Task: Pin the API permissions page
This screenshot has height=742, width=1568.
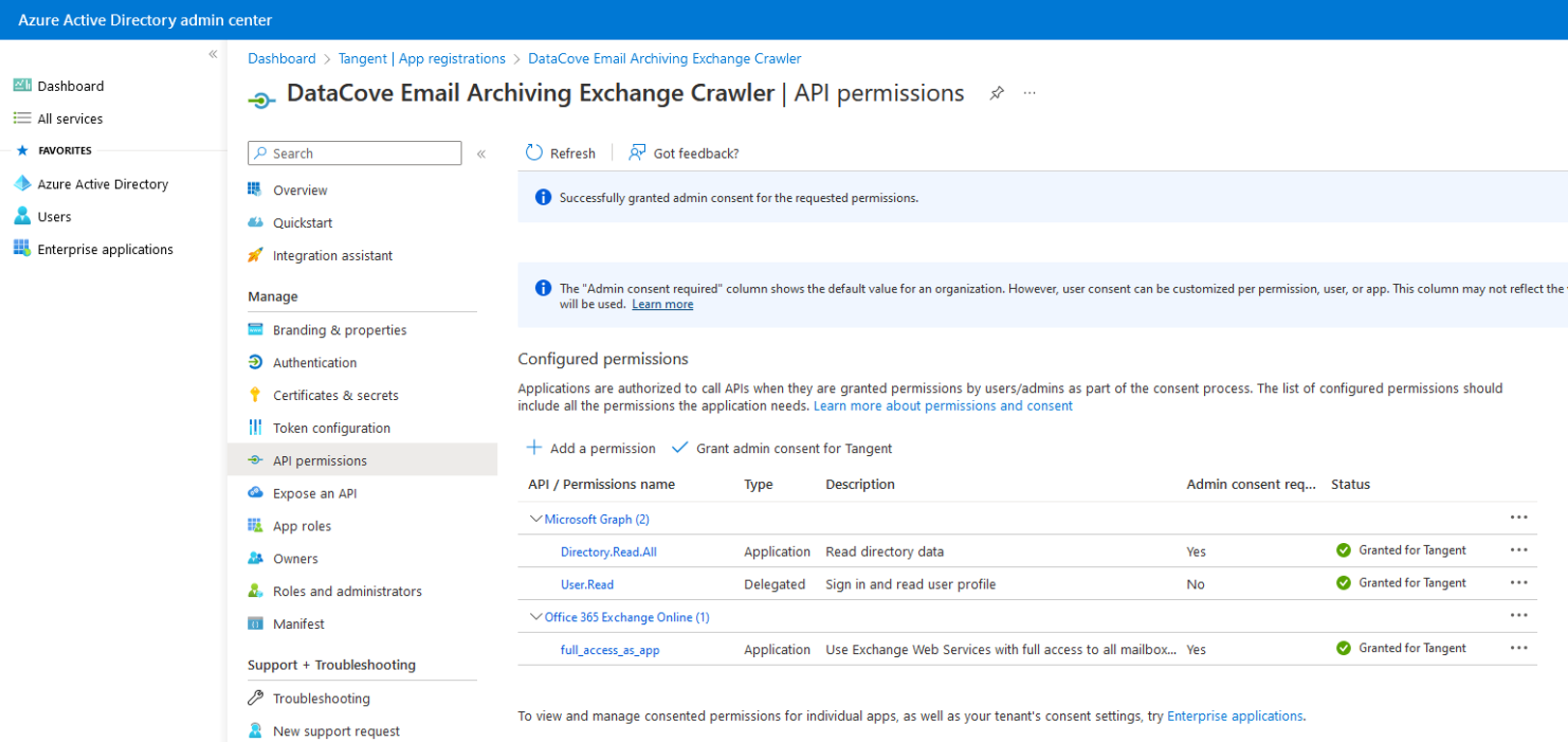Action: point(996,93)
